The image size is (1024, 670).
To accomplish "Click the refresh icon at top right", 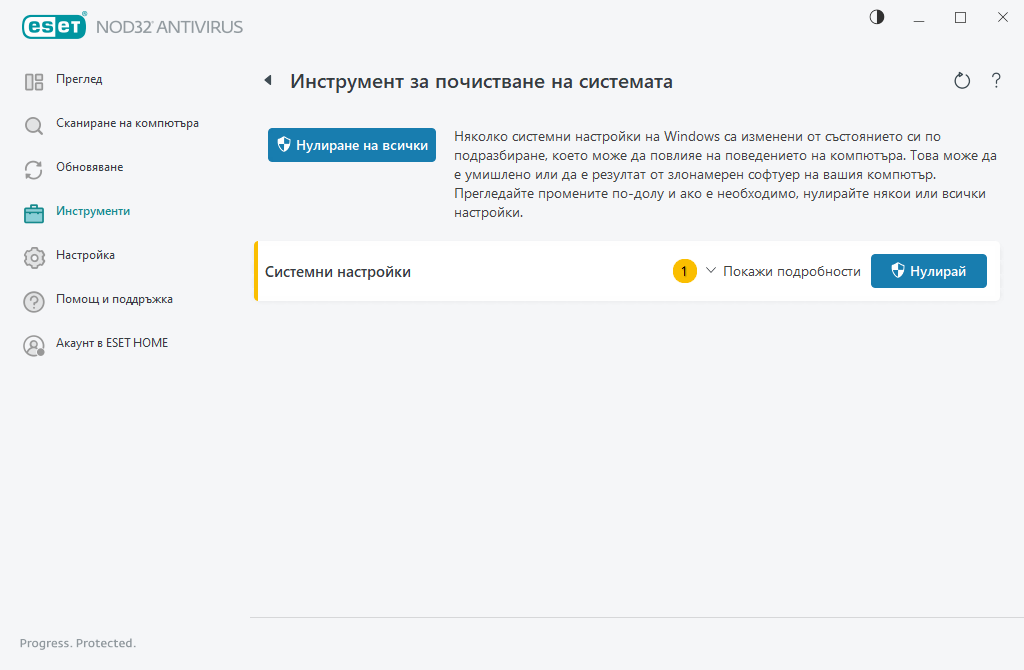I will point(961,80).
